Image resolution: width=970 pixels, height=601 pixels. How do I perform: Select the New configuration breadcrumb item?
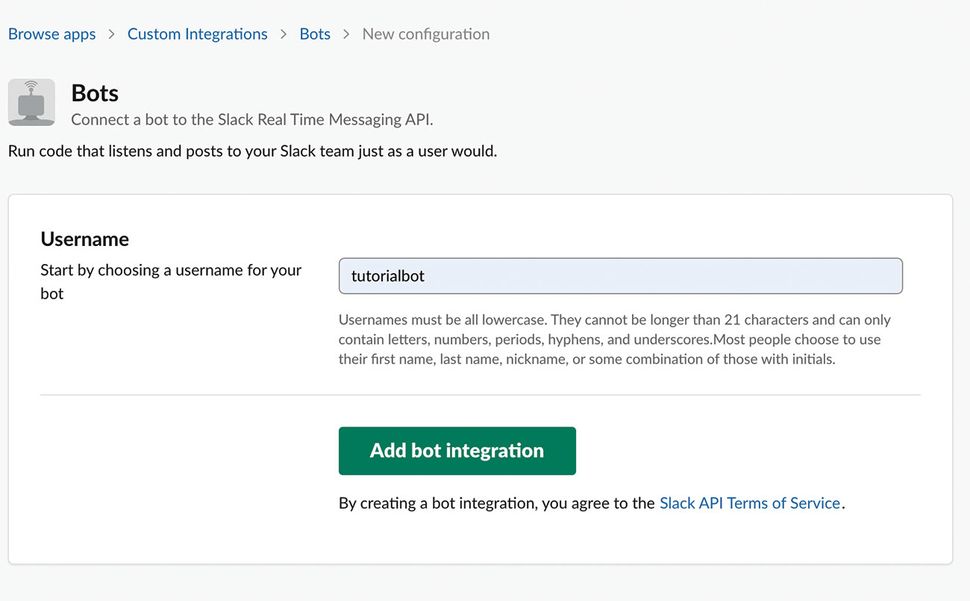pos(426,33)
